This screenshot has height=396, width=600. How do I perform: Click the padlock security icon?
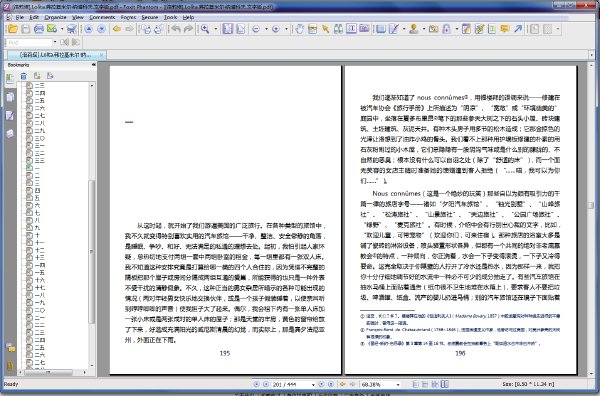pyautogui.click(x=447, y=29)
